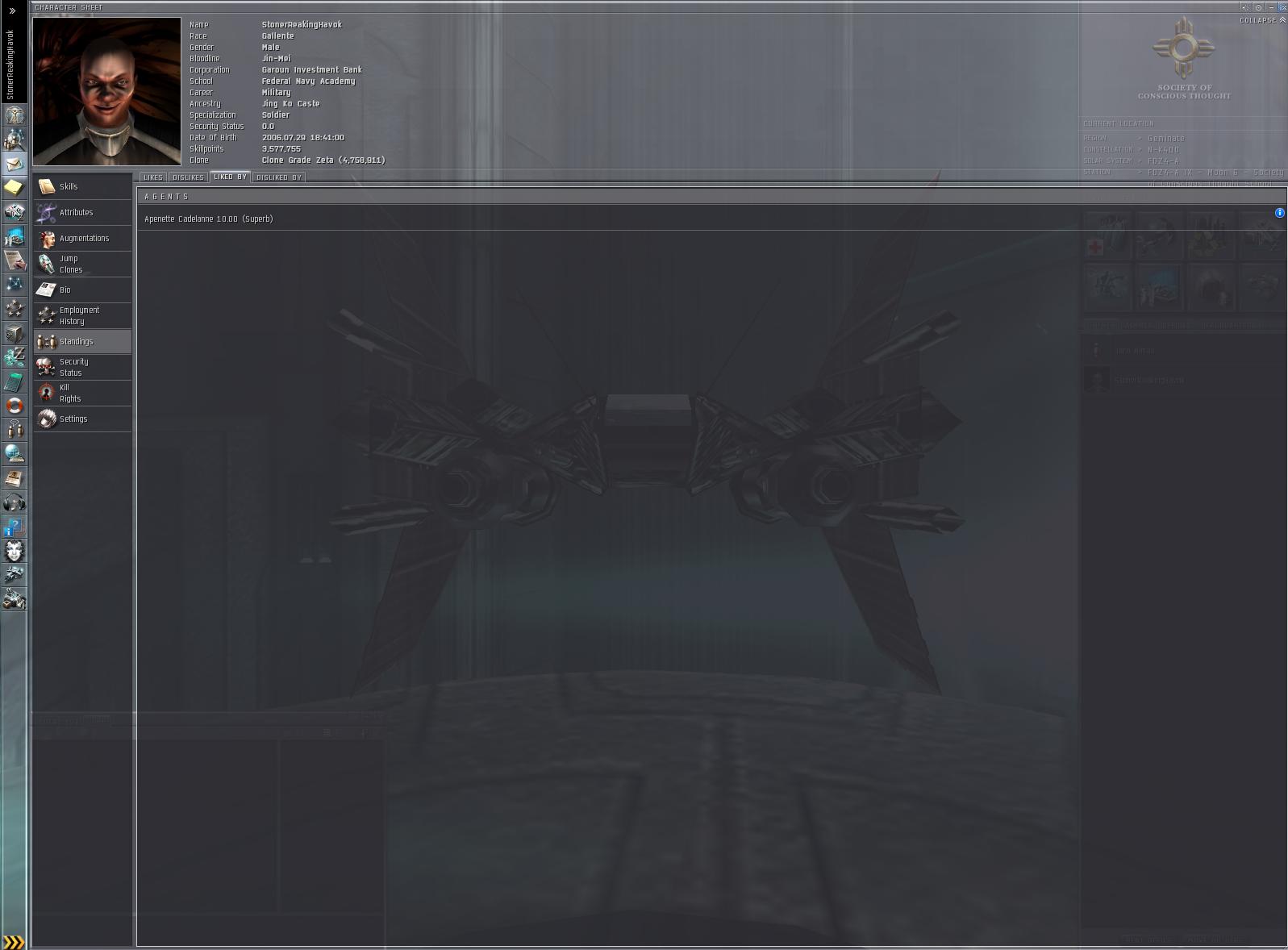Open the Bio section
Image resolution: width=1288 pixels, height=950 pixels.
(x=82, y=290)
